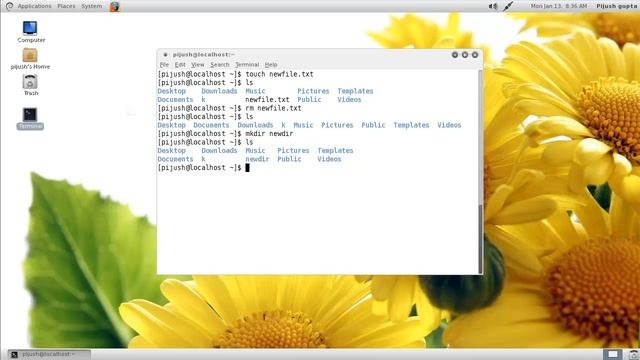Click 'Music' in the second ls output
The image size is (640, 360).
click(303, 125)
